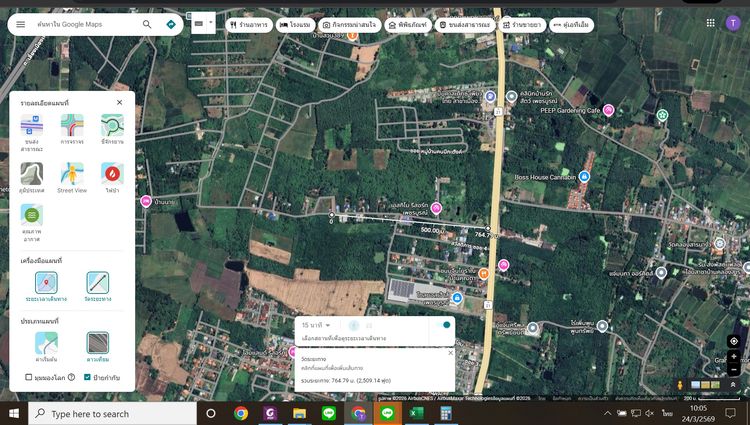Switch to Default map type thumbnail
The image size is (750, 425).
[x=46, y=344]
